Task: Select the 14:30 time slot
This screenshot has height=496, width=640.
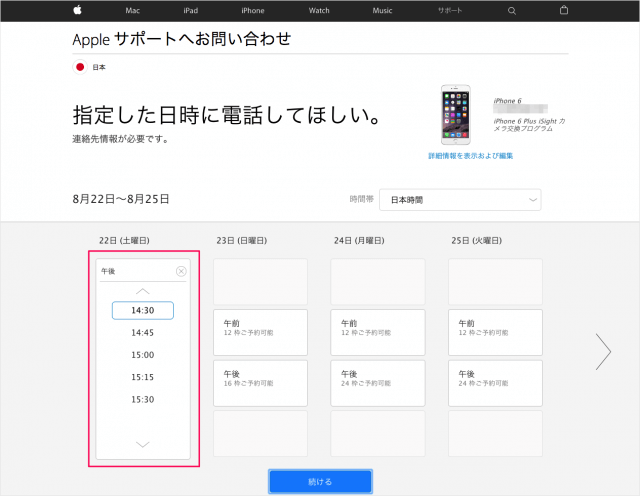Action: 142,311
